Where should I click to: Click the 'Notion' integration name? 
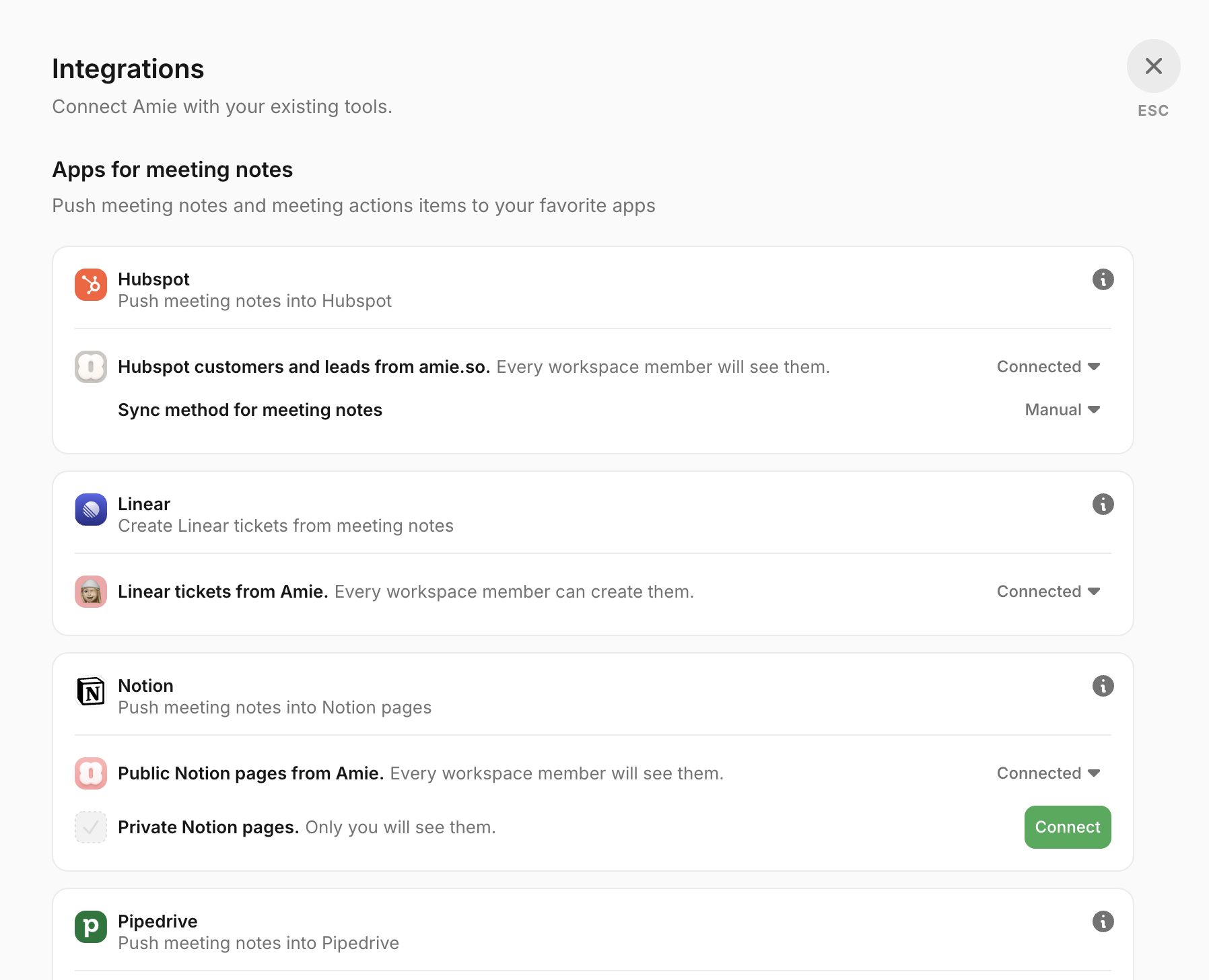[x=145, y=686]
